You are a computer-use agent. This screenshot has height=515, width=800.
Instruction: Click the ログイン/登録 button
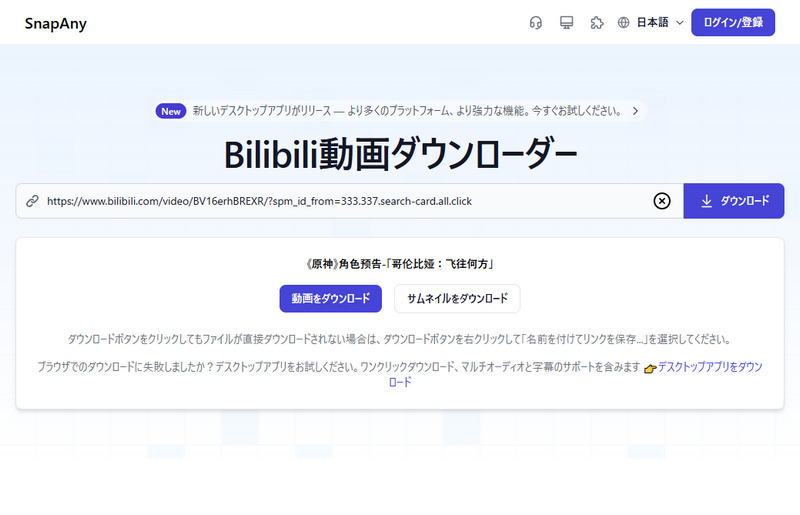(x=733, y=22)
